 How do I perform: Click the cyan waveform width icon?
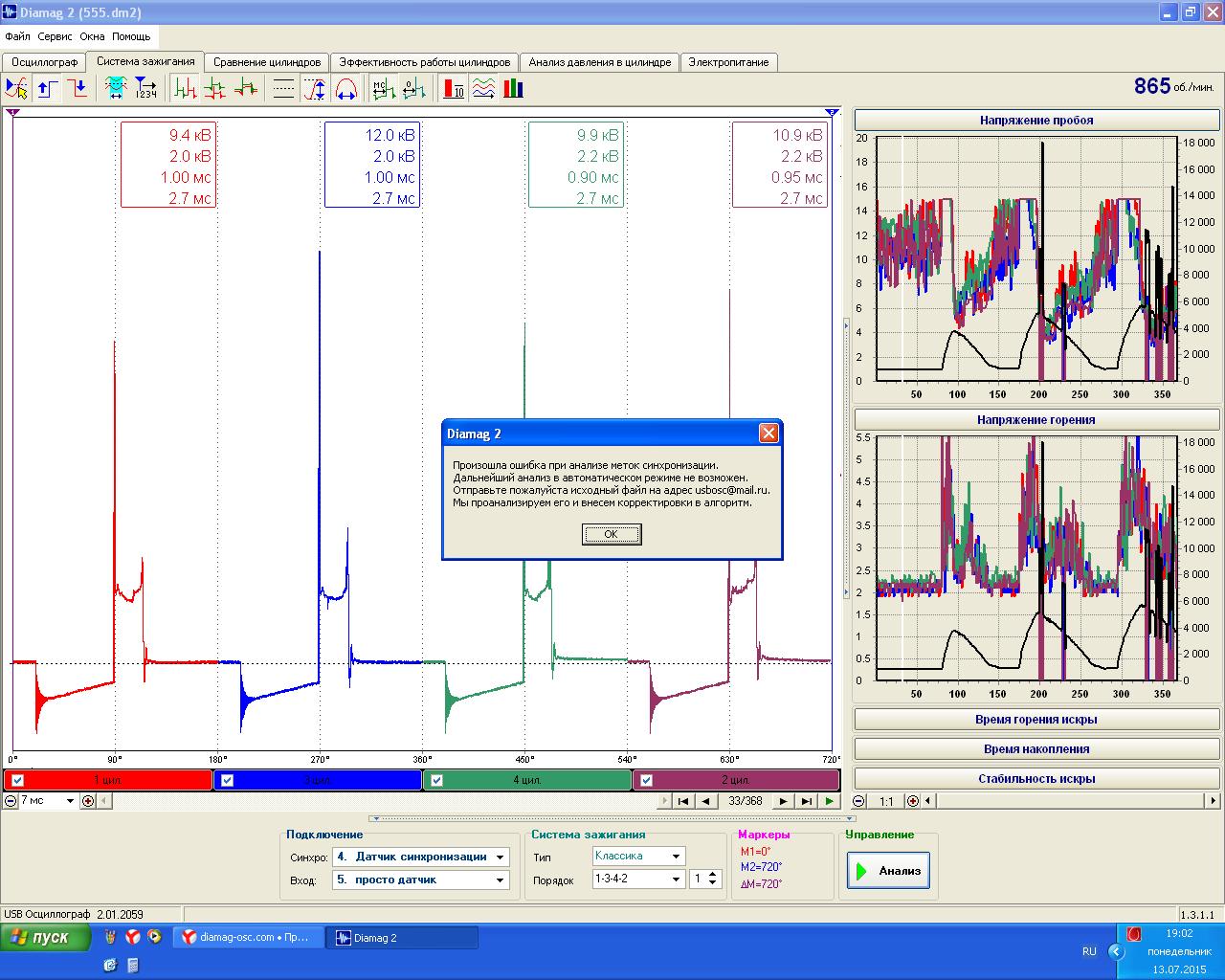pyautogui.click(x=116, y=89)
